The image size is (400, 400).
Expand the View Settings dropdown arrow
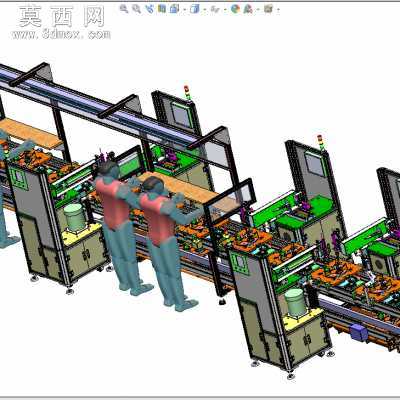pyautogui.click(x=278, y=10)
